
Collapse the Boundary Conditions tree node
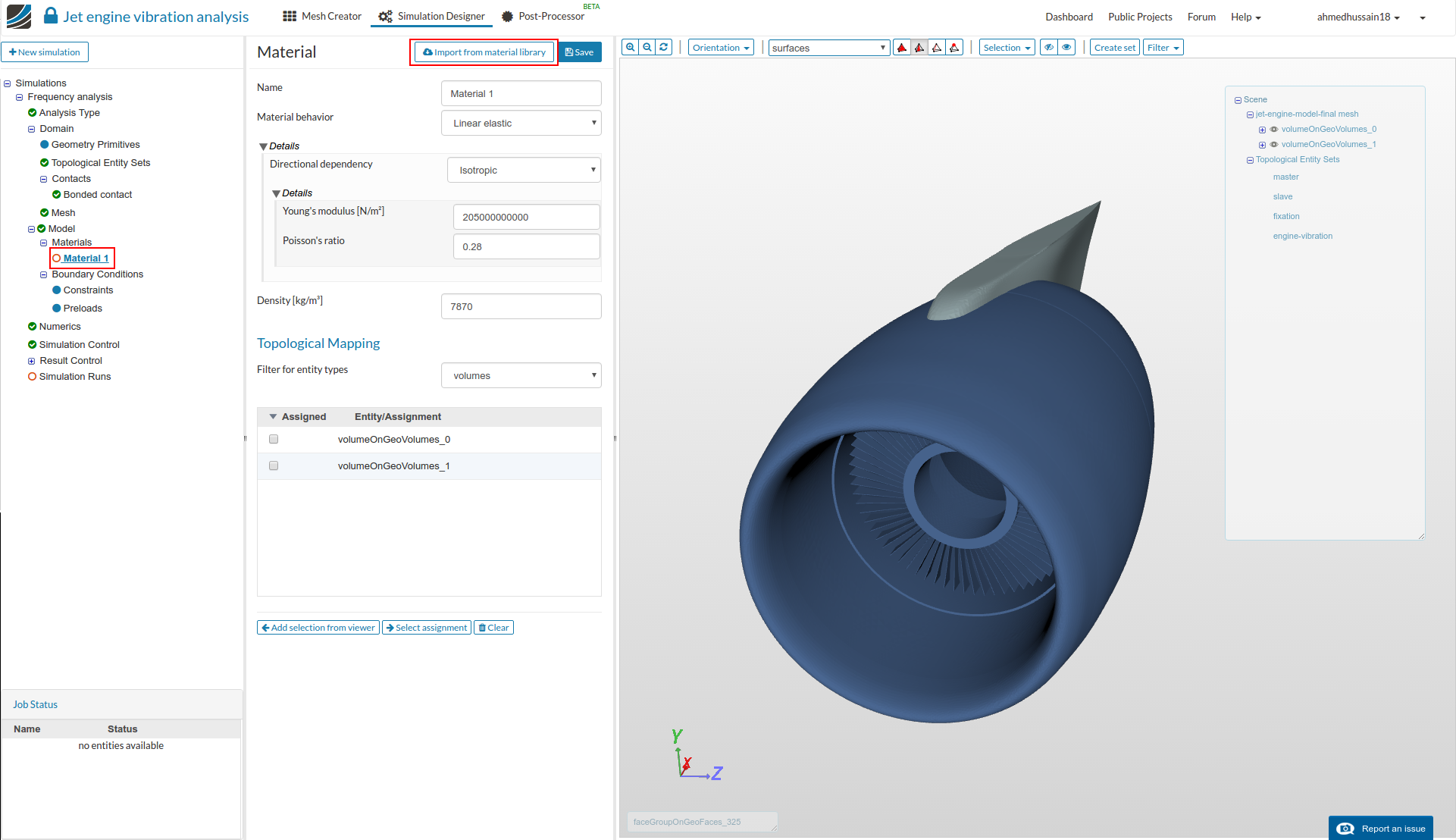43,274
